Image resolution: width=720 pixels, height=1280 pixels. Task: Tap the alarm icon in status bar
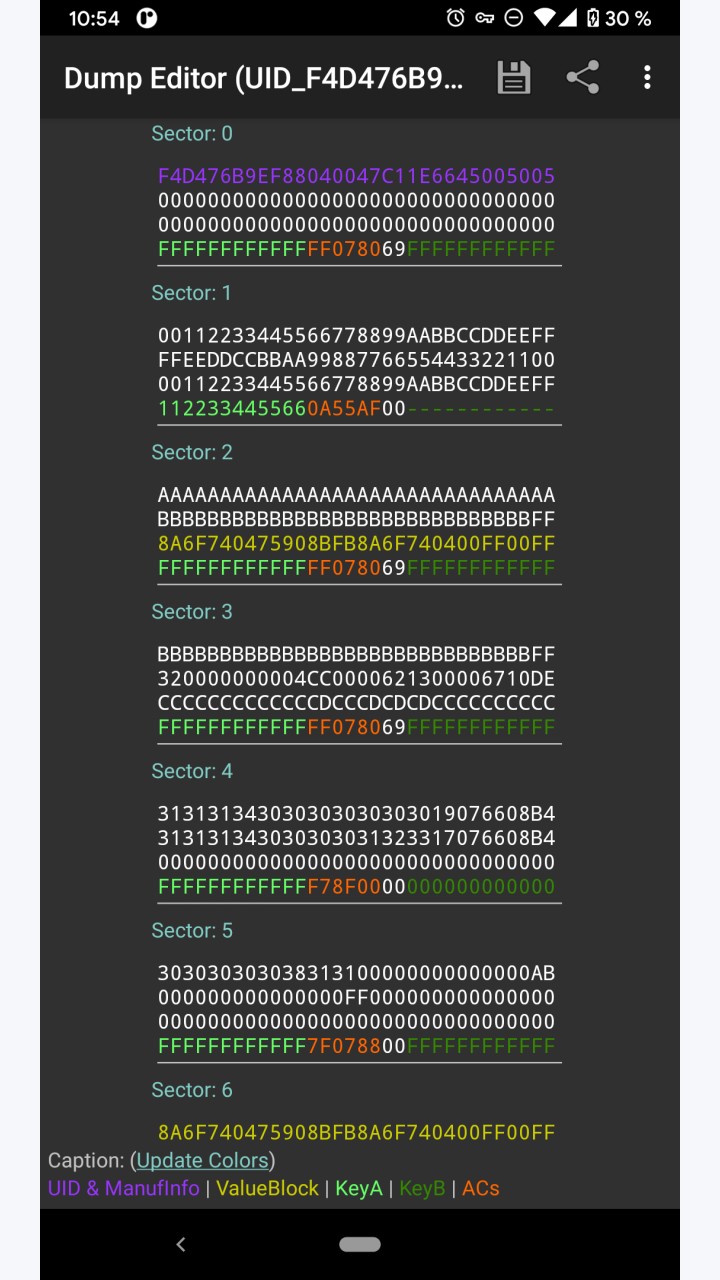point(456,18)
